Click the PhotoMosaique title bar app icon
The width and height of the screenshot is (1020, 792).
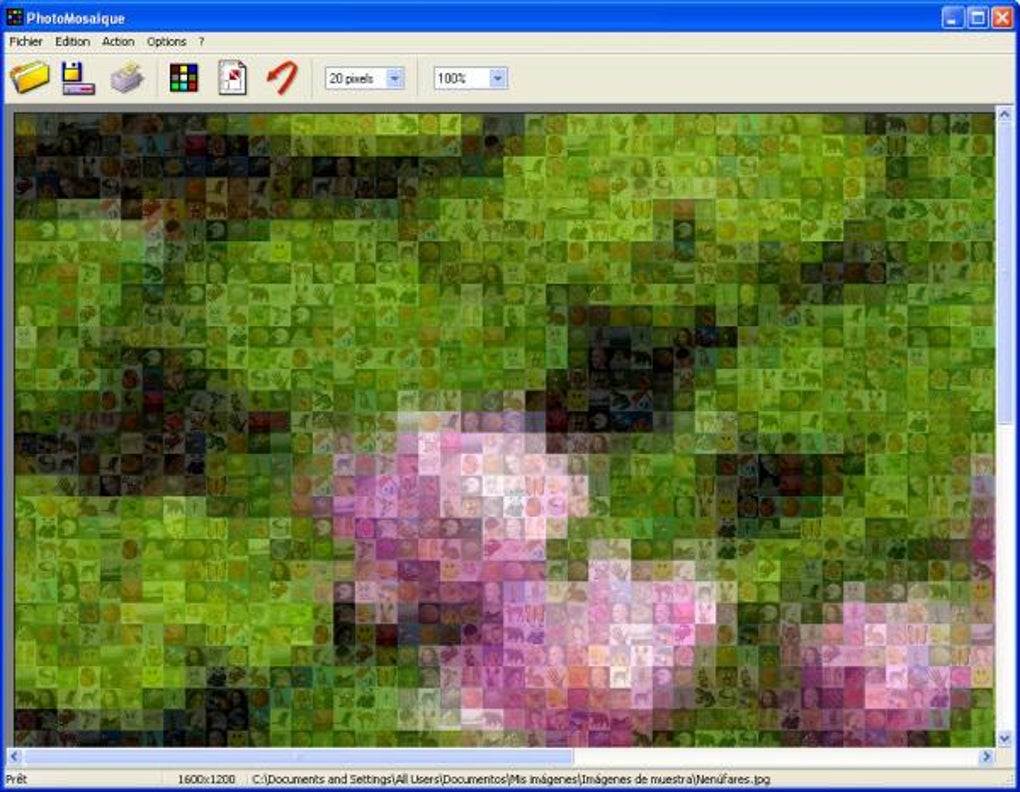14,18
